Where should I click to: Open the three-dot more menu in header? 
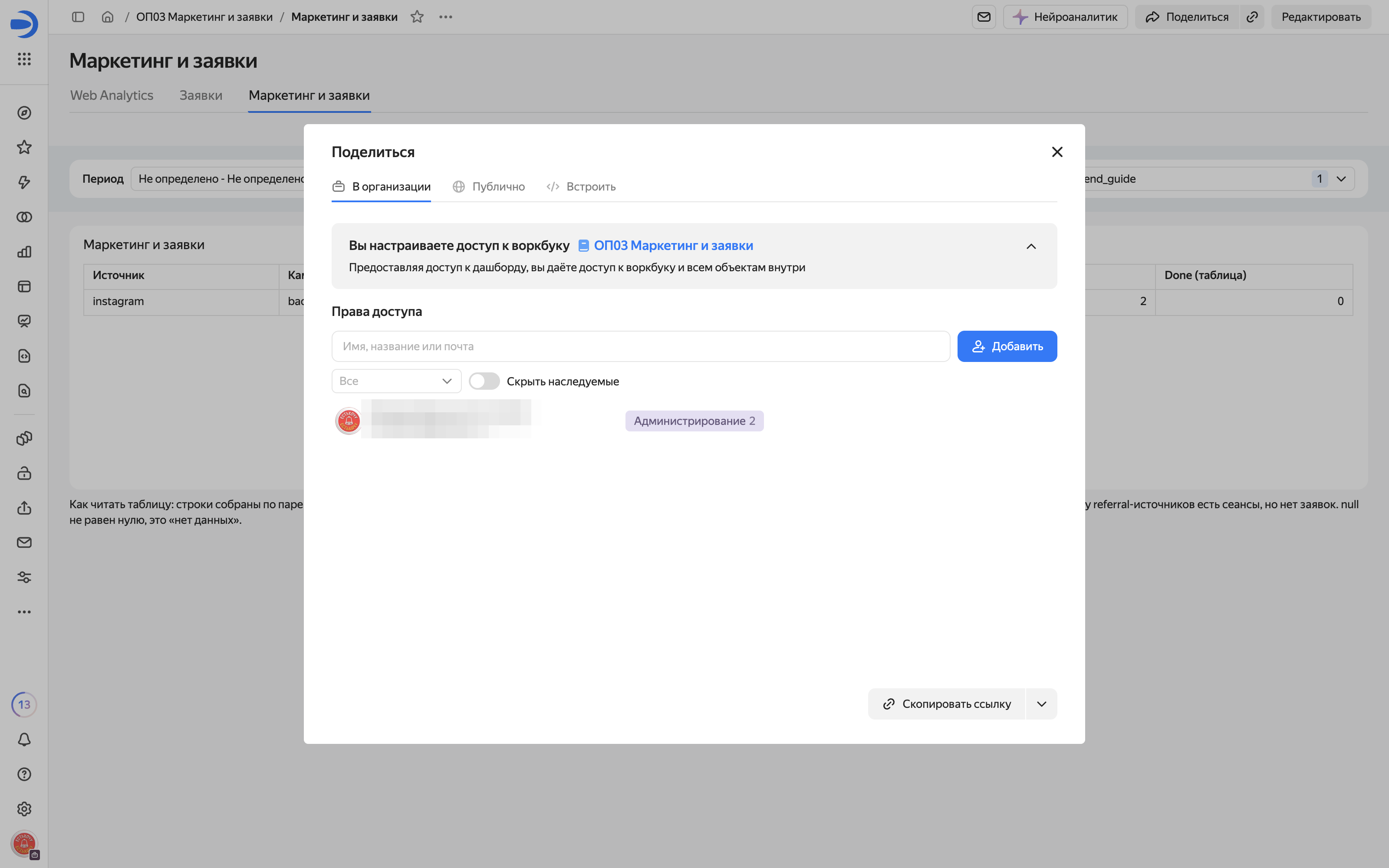(x=446, y=16)
